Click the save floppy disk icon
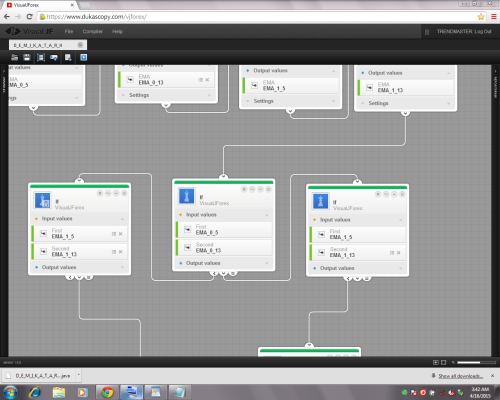This screenshot has width=500, height=400. pyautogui.click(x=27, y=57)
